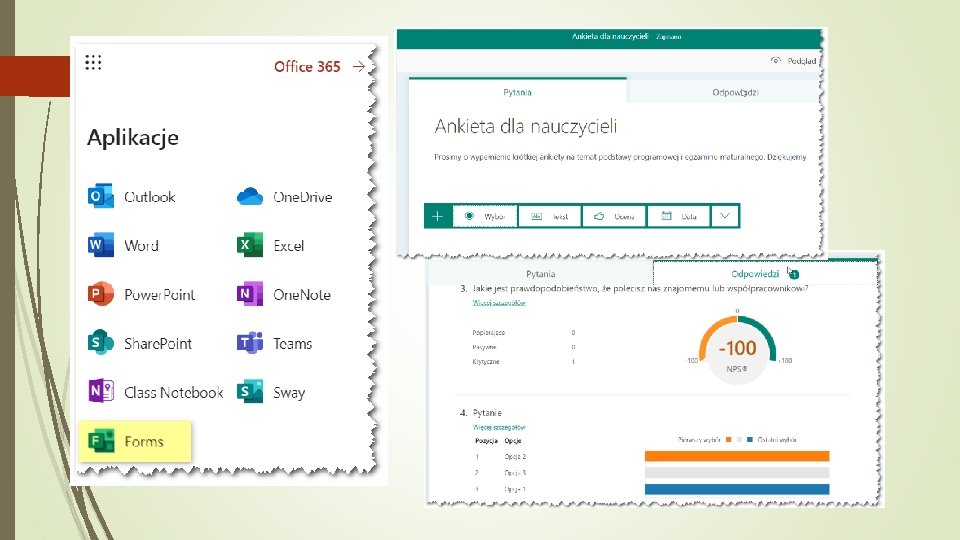Open the app launcher waffle icon

click(x=93, y=62)
